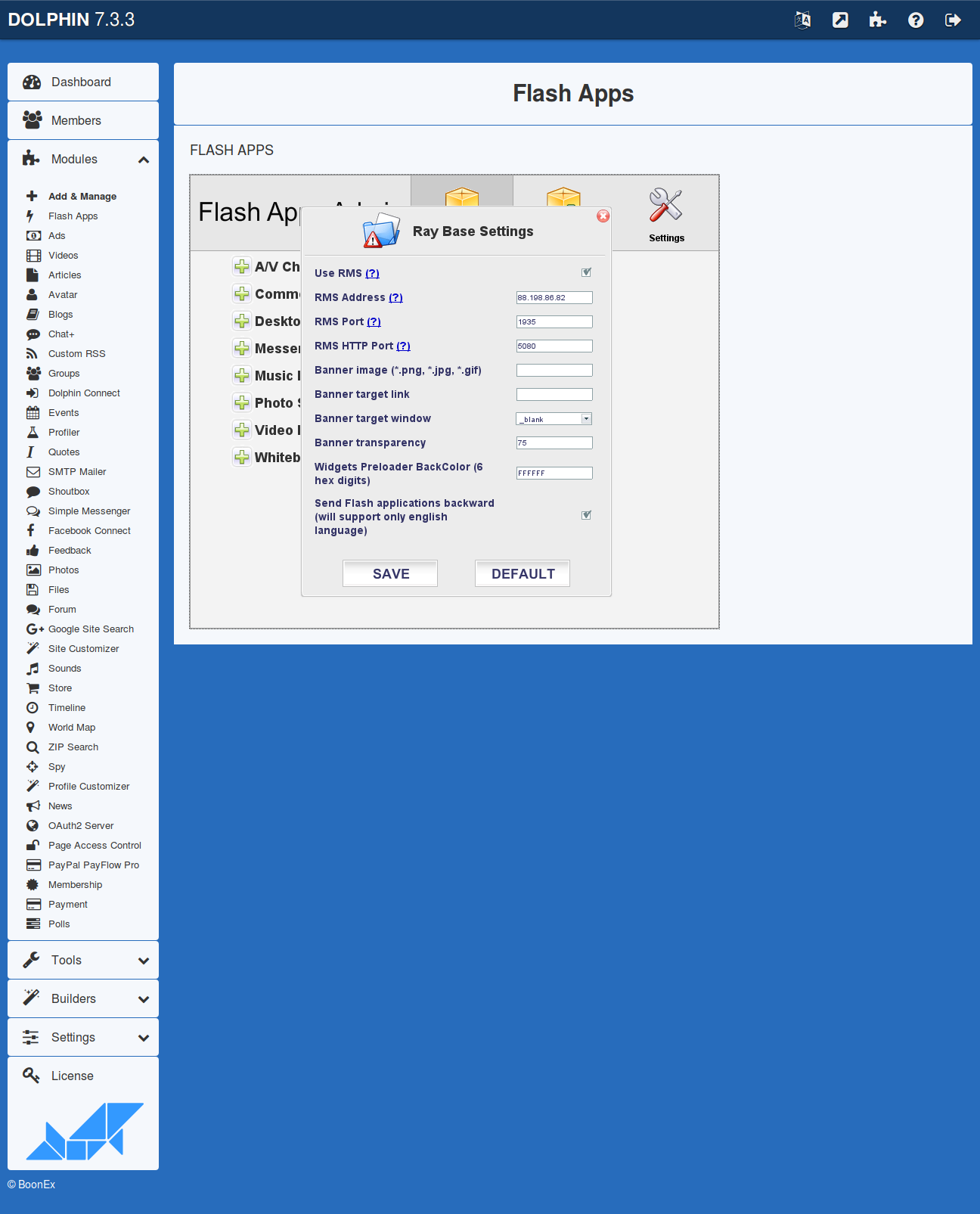Image resolution: width=980 pixels, height=1214 pixels.
Task: Click the SAVE button
Action: point(390,573)
